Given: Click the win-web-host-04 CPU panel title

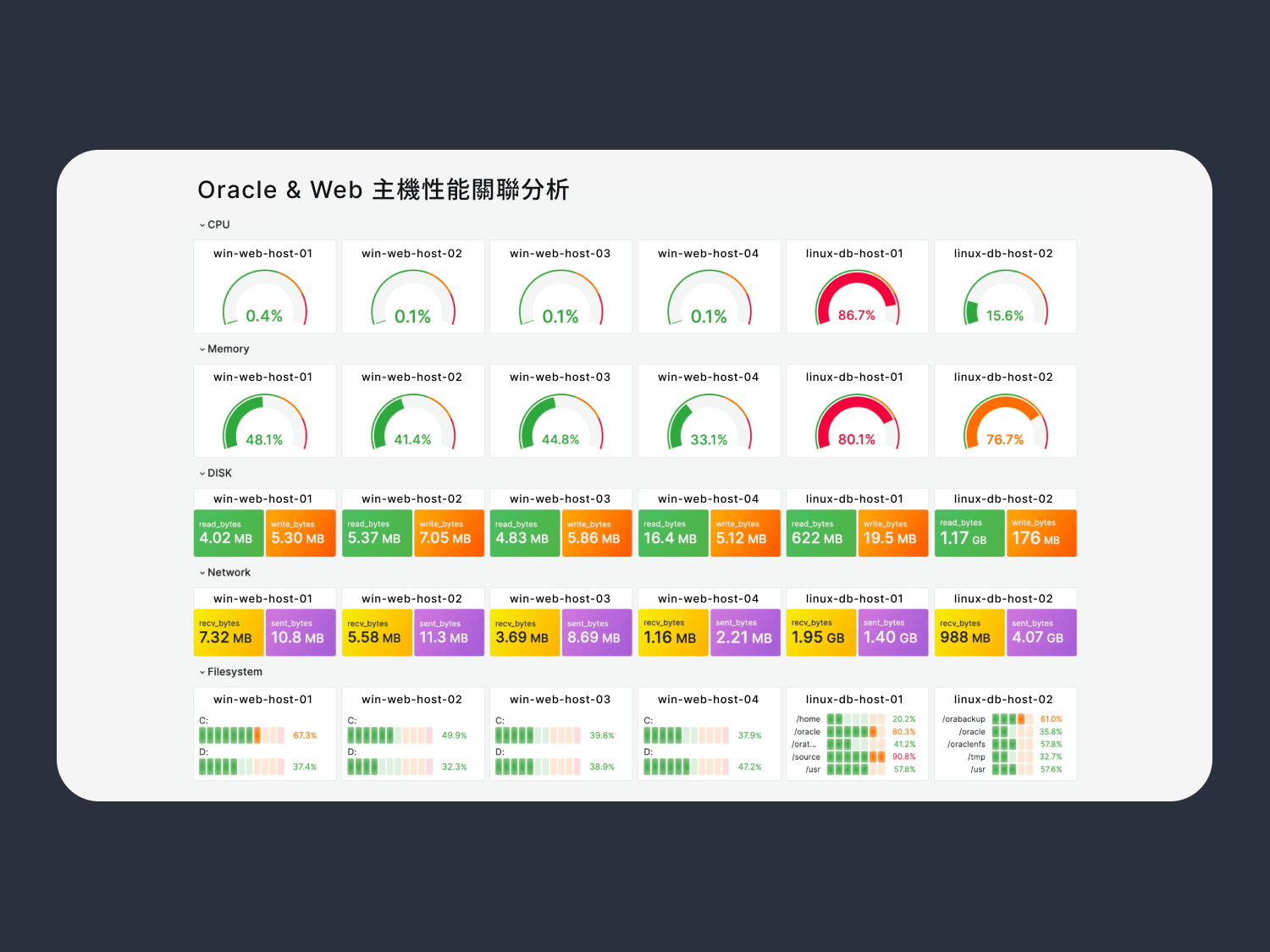Looking at the screenshot, I should (708, 254).
